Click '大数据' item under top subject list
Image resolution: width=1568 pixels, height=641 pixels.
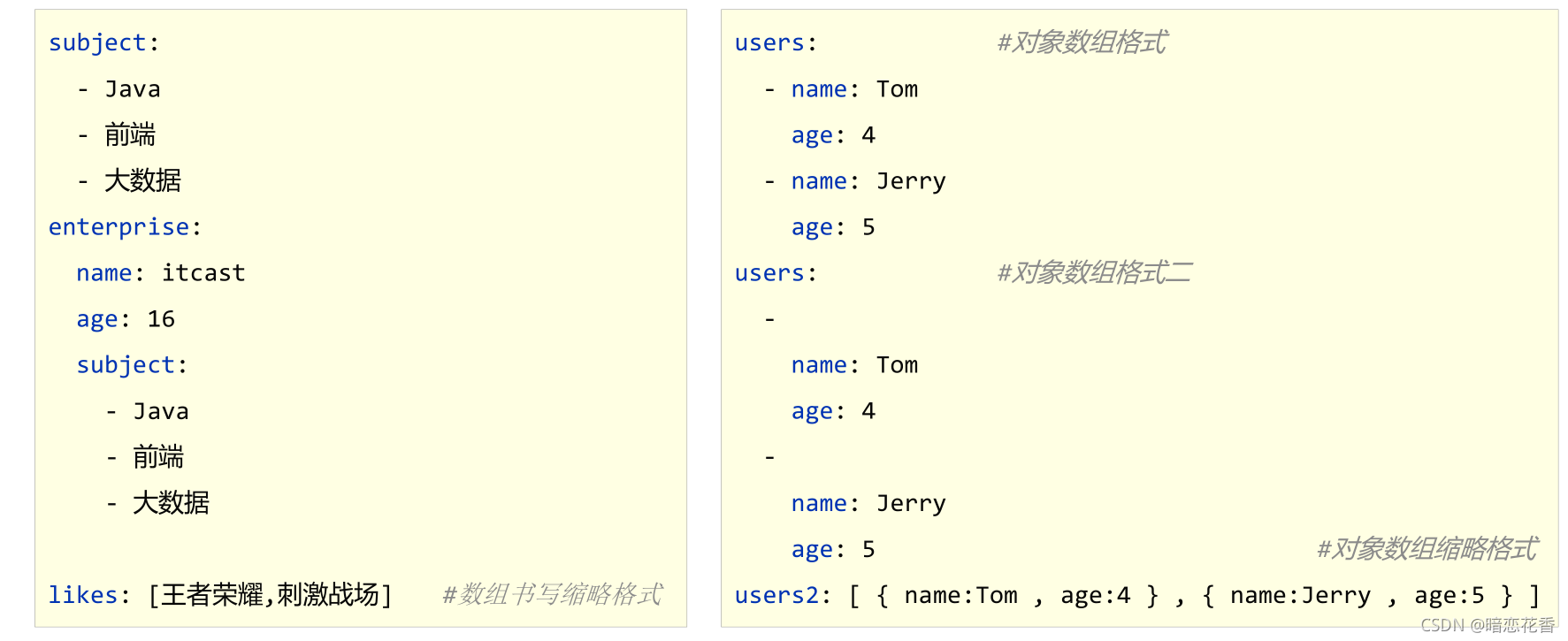(x=142, y=181)
